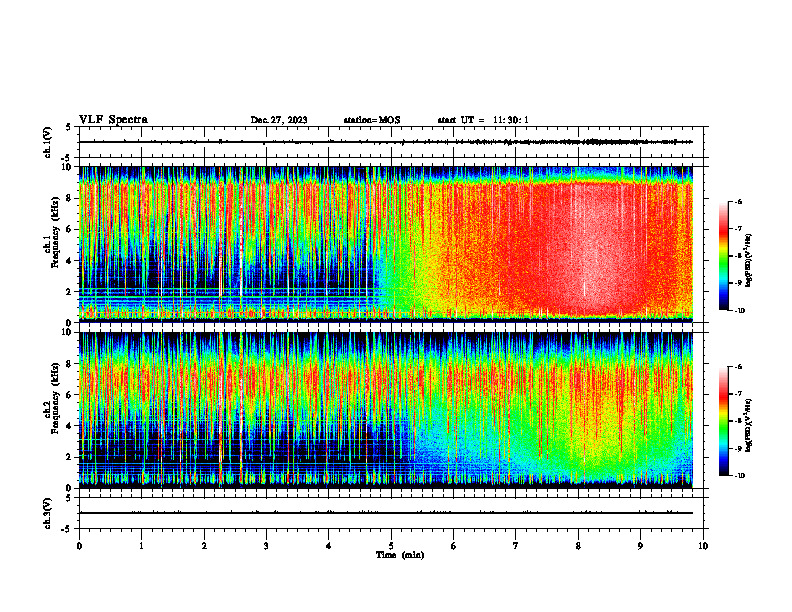Screen dimensions: 792x612
Task: Click time axis tick label "1"
Action: [141, 546]
